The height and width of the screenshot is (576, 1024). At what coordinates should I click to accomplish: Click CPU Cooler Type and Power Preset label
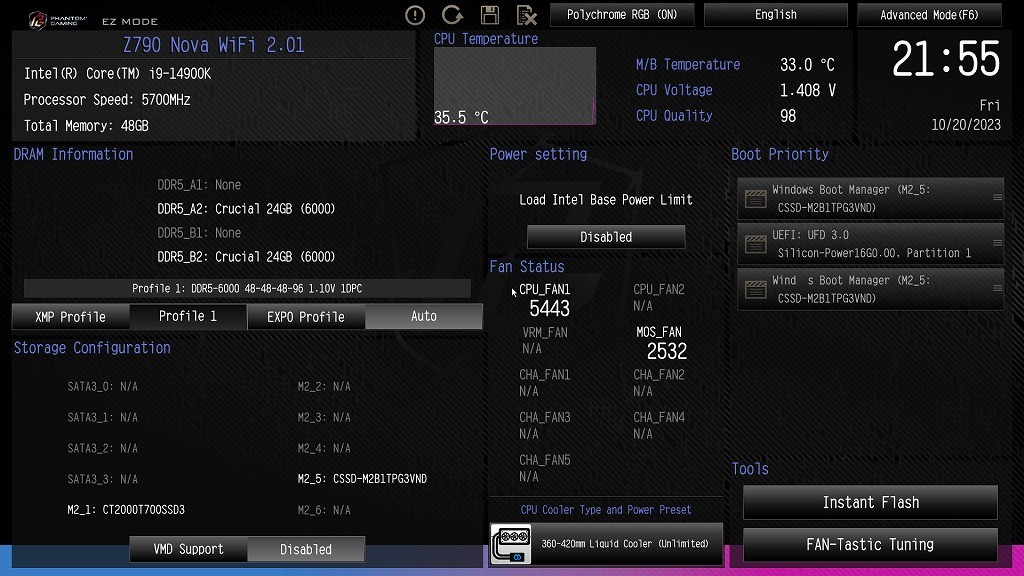[606, 510]
